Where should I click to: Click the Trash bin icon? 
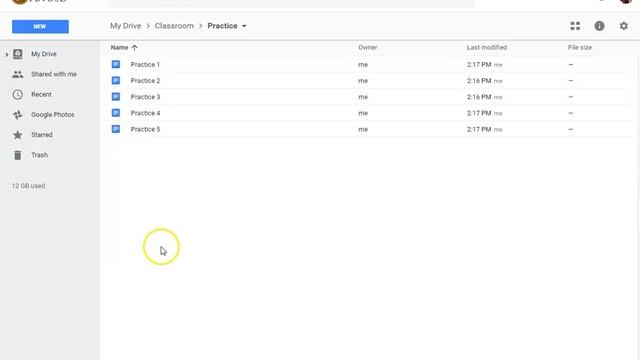18,155
